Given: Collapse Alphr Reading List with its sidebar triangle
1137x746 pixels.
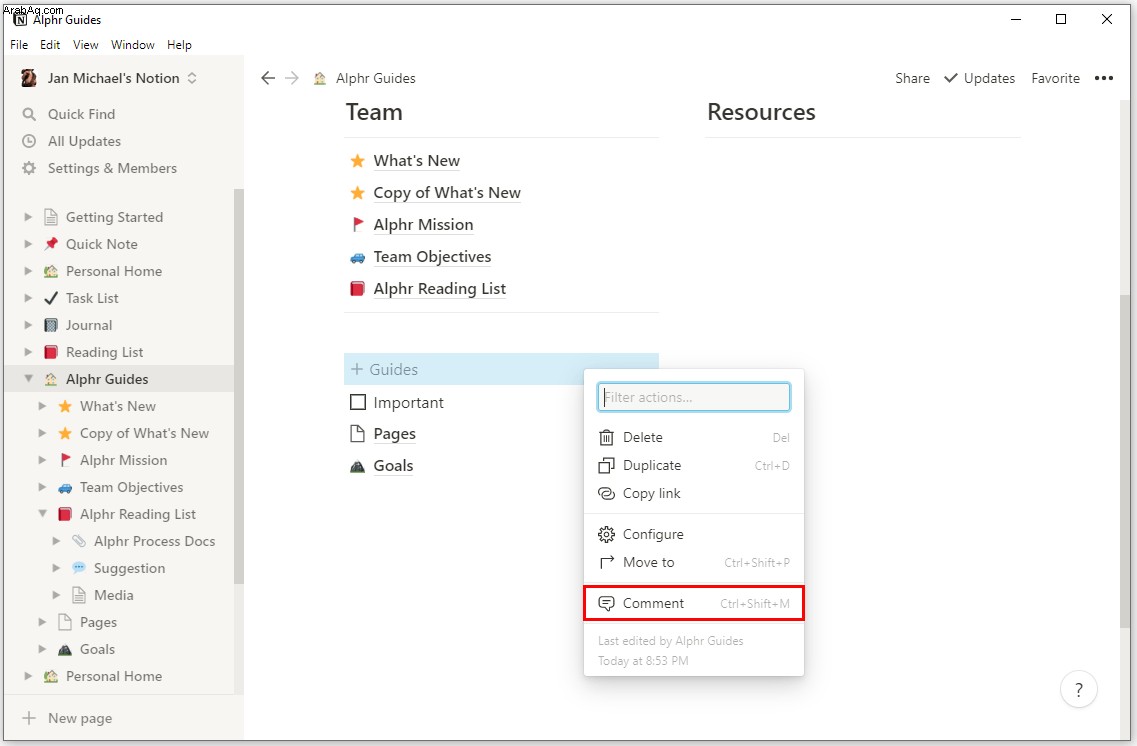Looking at the screenshot, I should click(42, 514).
